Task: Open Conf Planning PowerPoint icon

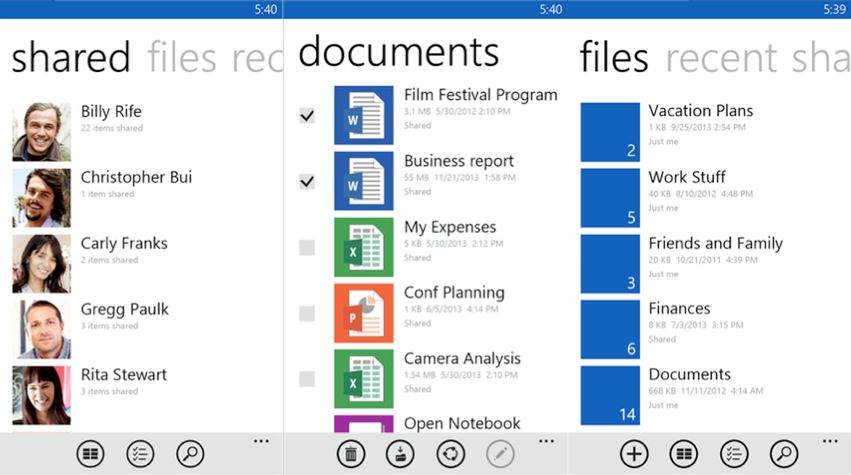Action: 364,313
